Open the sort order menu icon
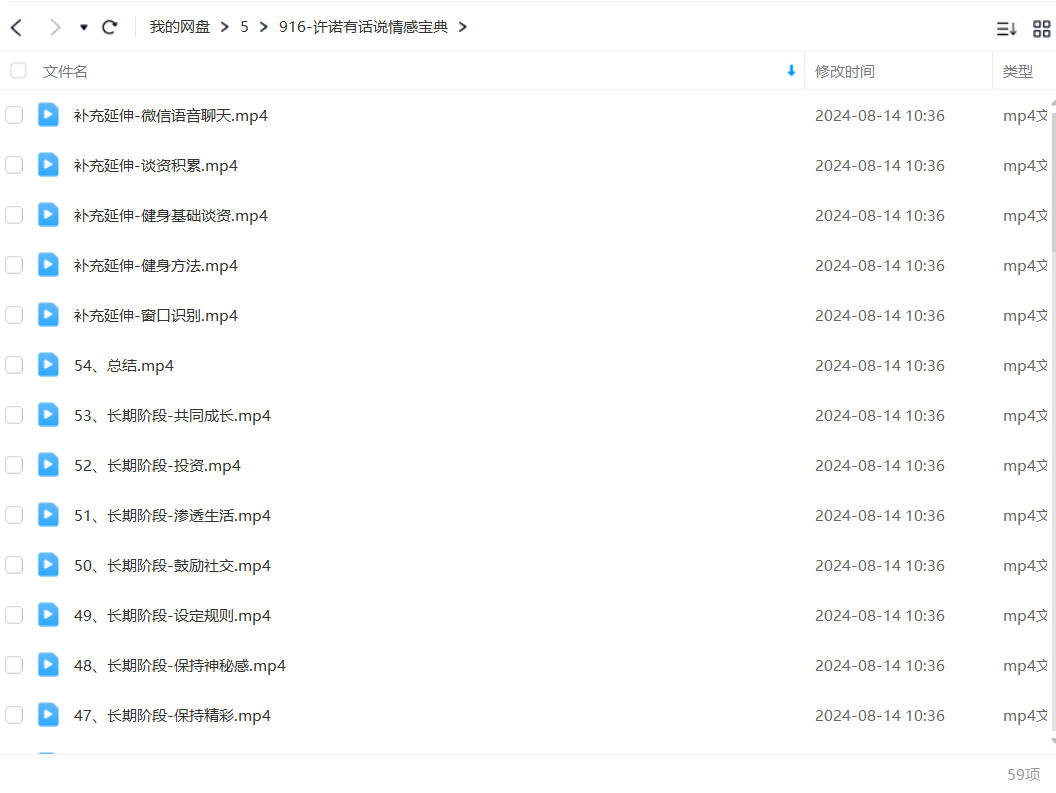The height and width of the screenshot is (793, 1056). tap(1006, 29)
